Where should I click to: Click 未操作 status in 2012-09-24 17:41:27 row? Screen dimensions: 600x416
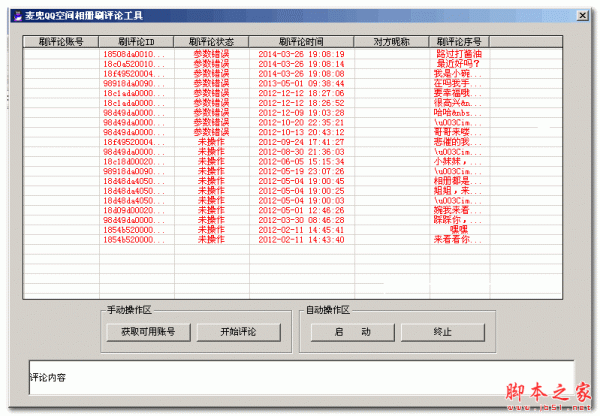pos(211,142)
